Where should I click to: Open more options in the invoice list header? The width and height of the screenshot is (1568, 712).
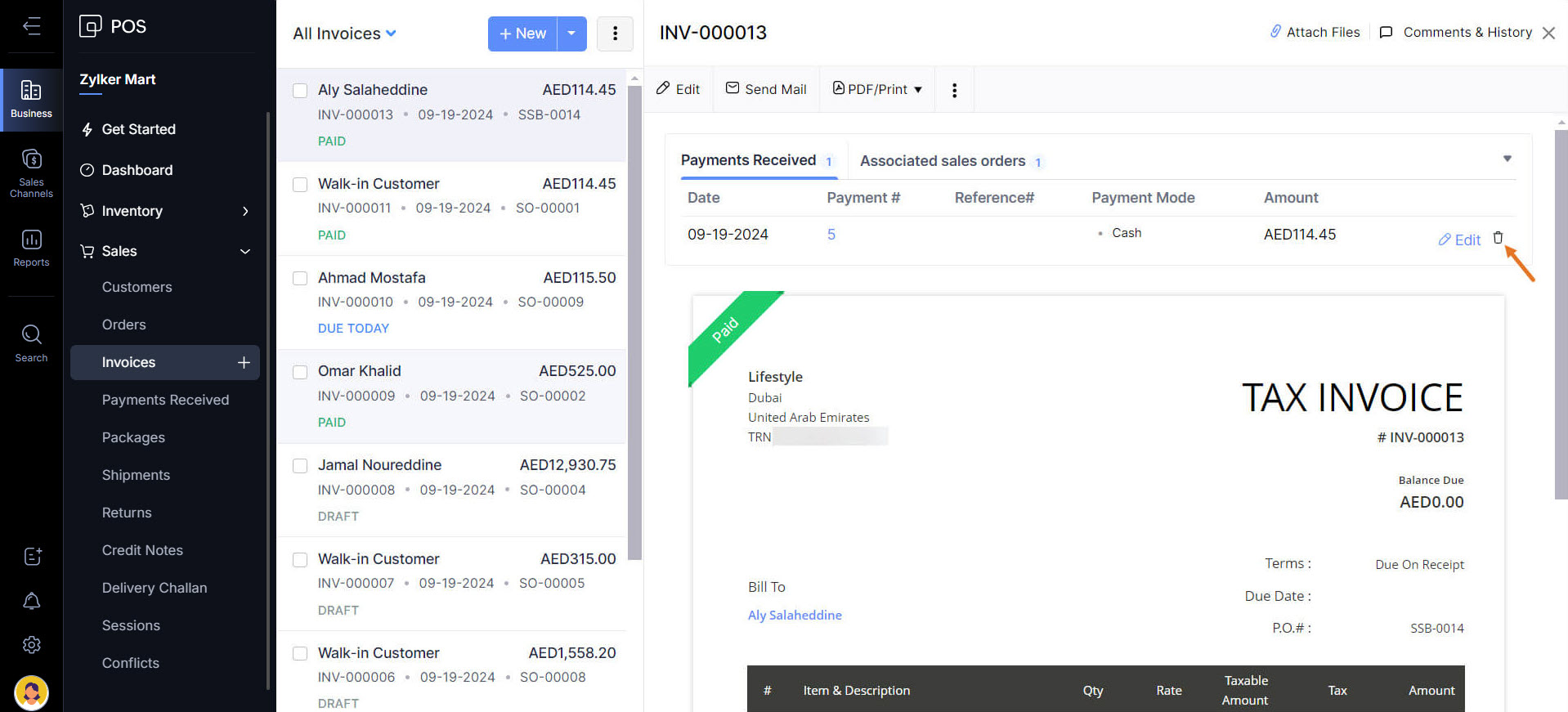(615, 34)
